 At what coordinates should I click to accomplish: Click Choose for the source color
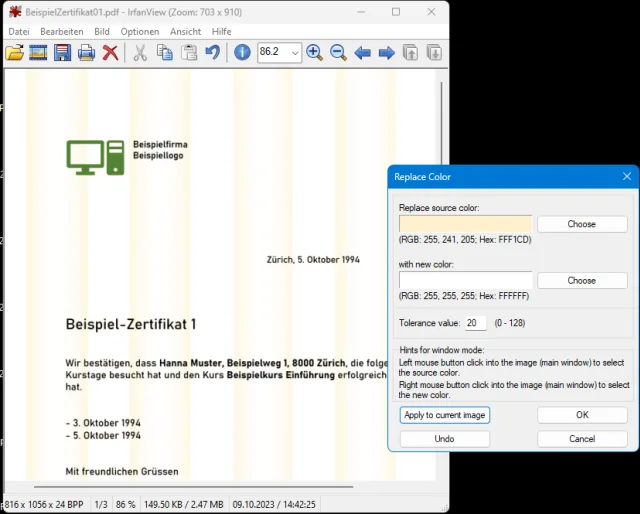(582, 224)
